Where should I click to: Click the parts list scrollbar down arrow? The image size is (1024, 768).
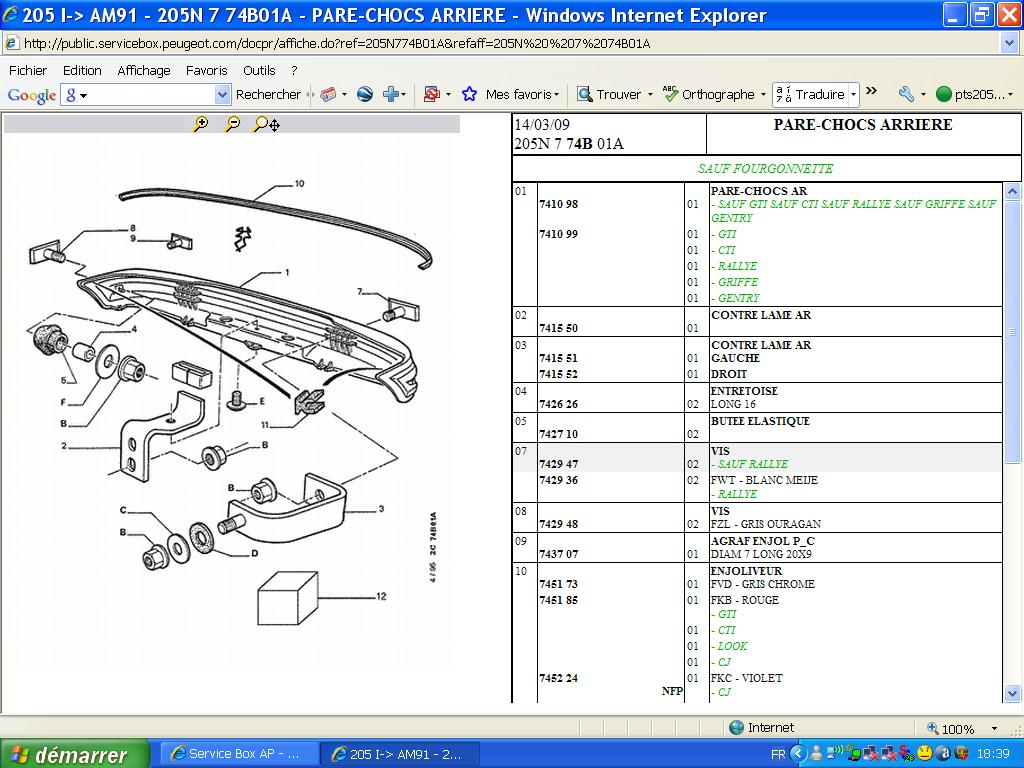coord(1012,693)
